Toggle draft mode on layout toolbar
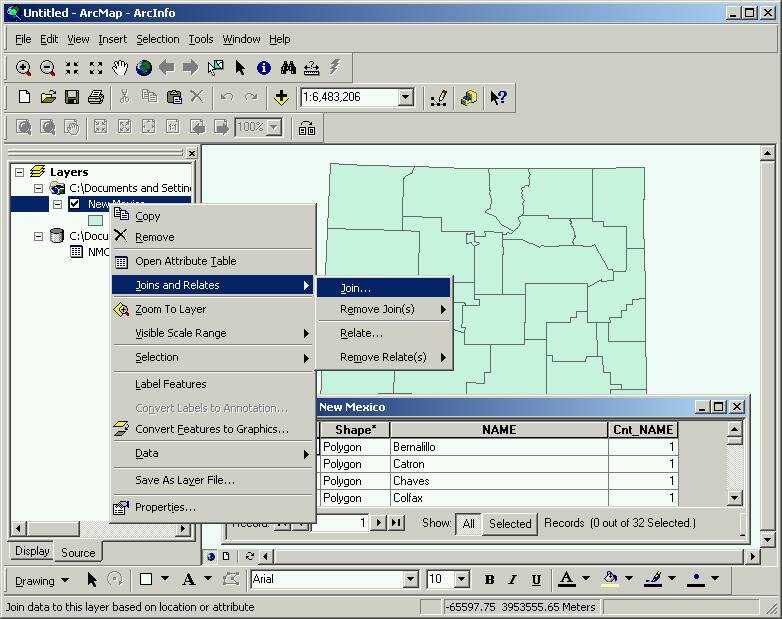This screenshot has width=782, height=619. click(307, 128)
